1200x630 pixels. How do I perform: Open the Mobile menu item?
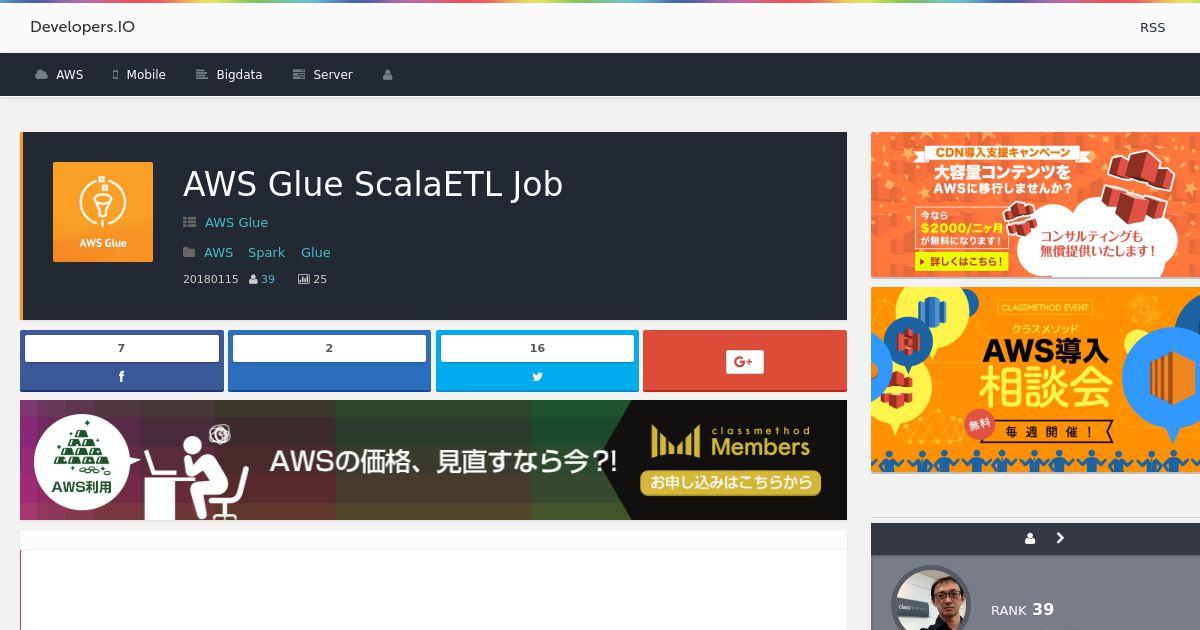coord(139,75)
